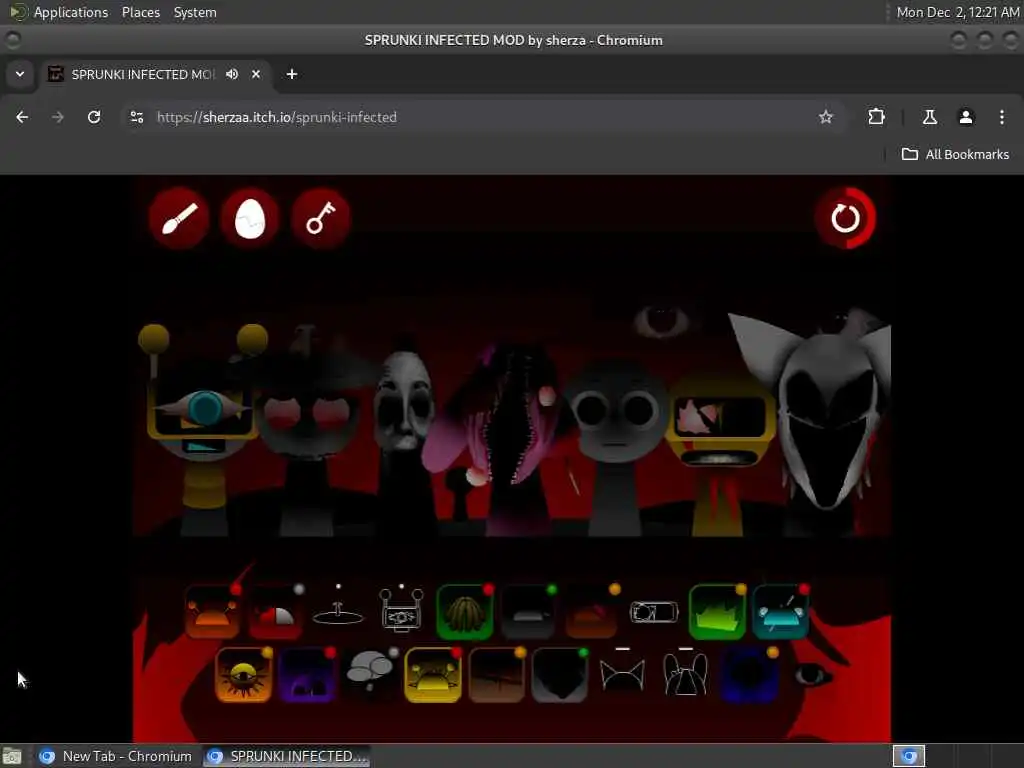Viewport: 1024px width, 768px height.
Task: Choose the bright green spiky icon
Action: pyautogui.click(x=717, y=612)
